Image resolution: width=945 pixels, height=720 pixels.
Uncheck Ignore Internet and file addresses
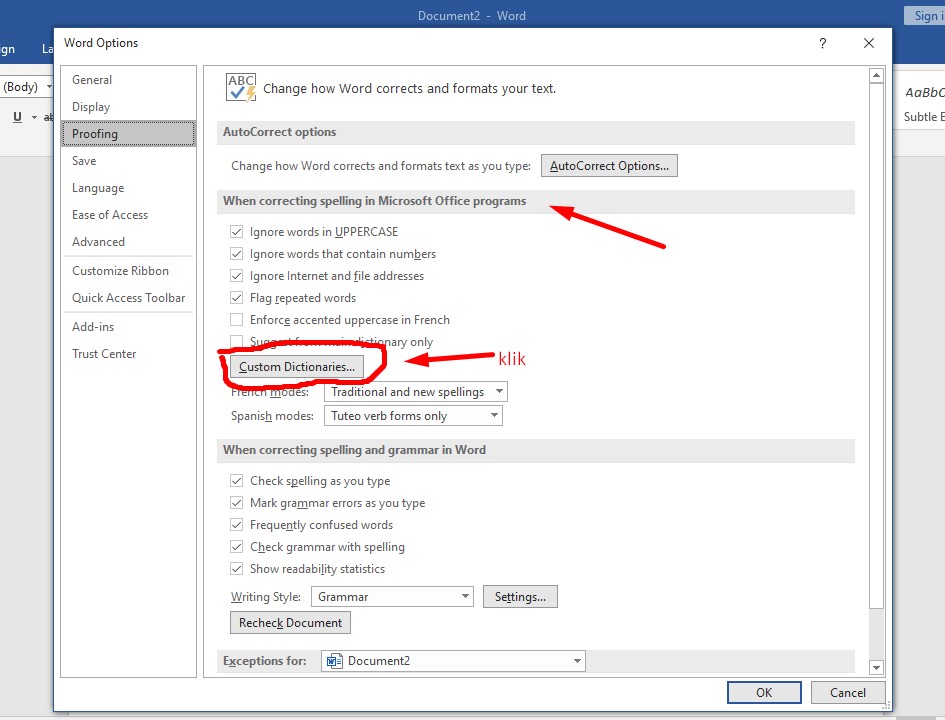[x=237, y=276]
